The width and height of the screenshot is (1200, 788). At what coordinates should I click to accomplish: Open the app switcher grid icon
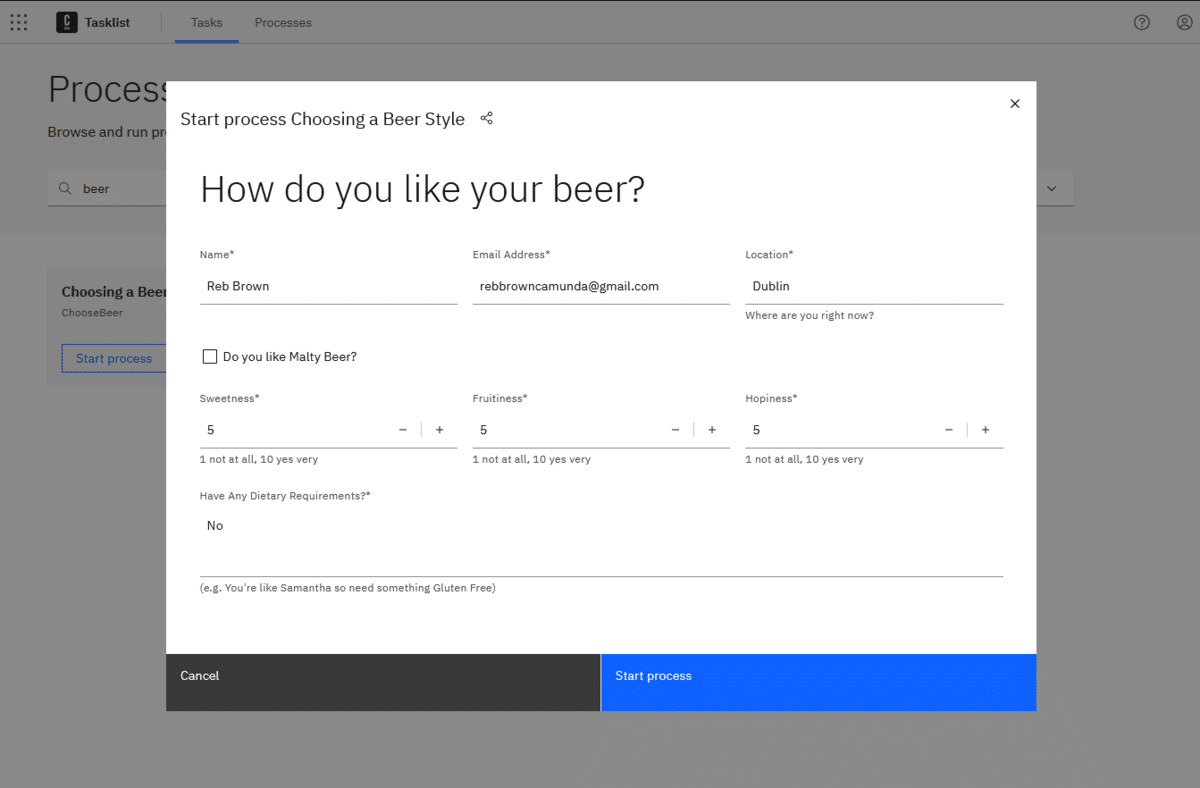19,22
